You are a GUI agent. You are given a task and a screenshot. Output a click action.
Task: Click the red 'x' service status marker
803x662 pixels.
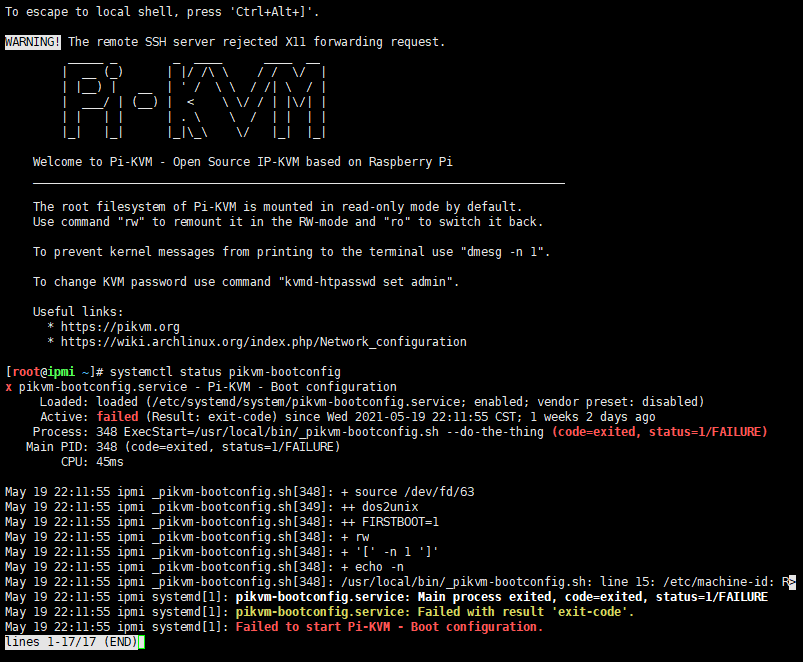click(x=8, y=386)
